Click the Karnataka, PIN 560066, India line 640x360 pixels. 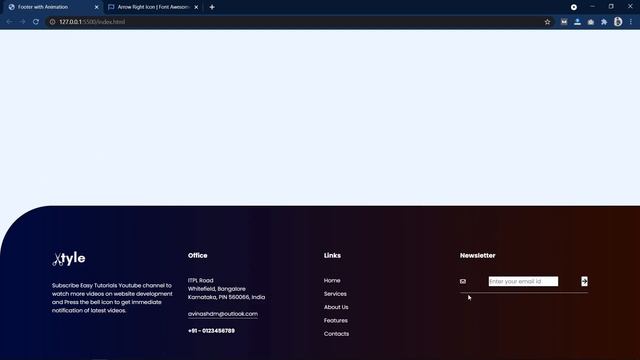click(226, 297)
